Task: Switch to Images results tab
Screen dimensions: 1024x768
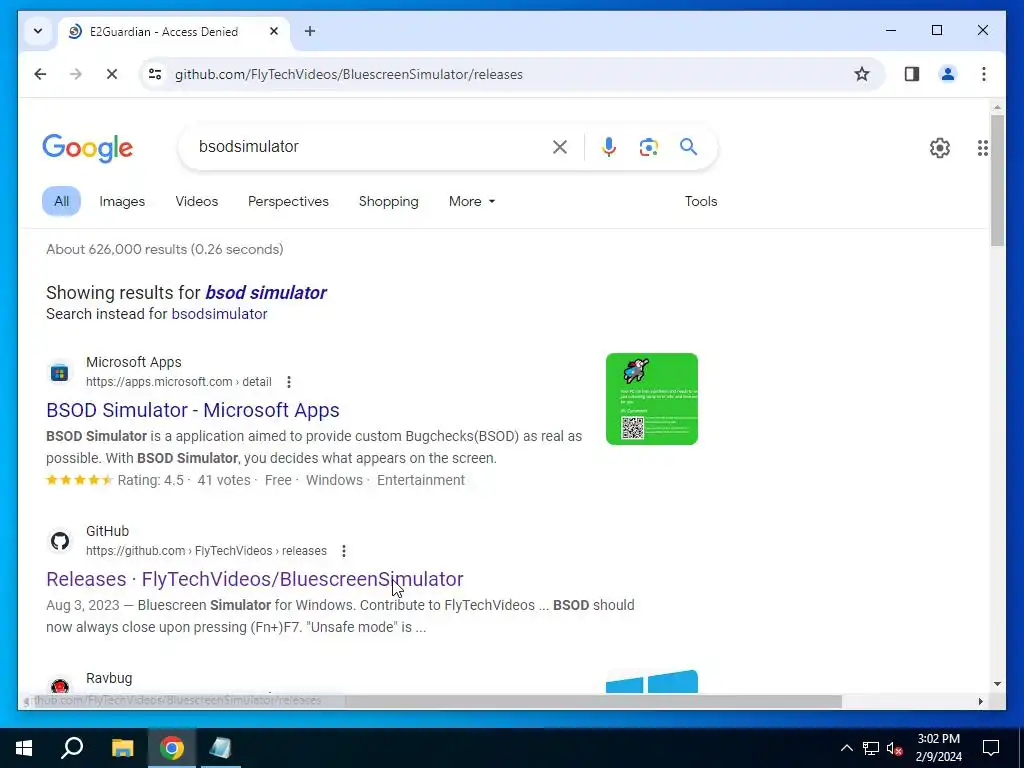Action: point(122,201)
